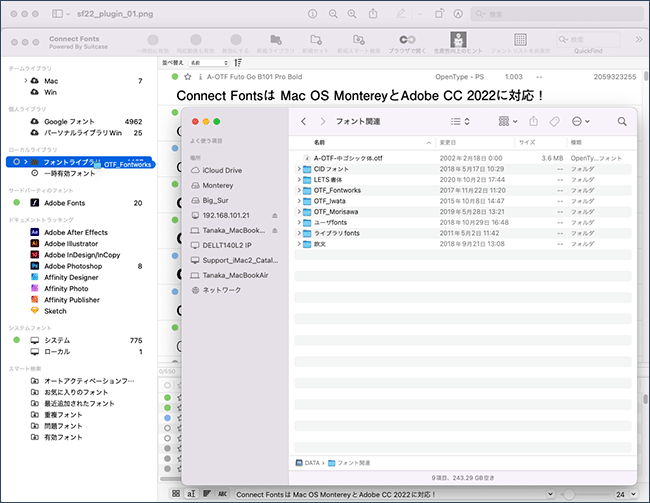This screenshot has height=503, width=650.
Task: Select the Win team library
Action: pyautogui.click(x=51, y=92)
